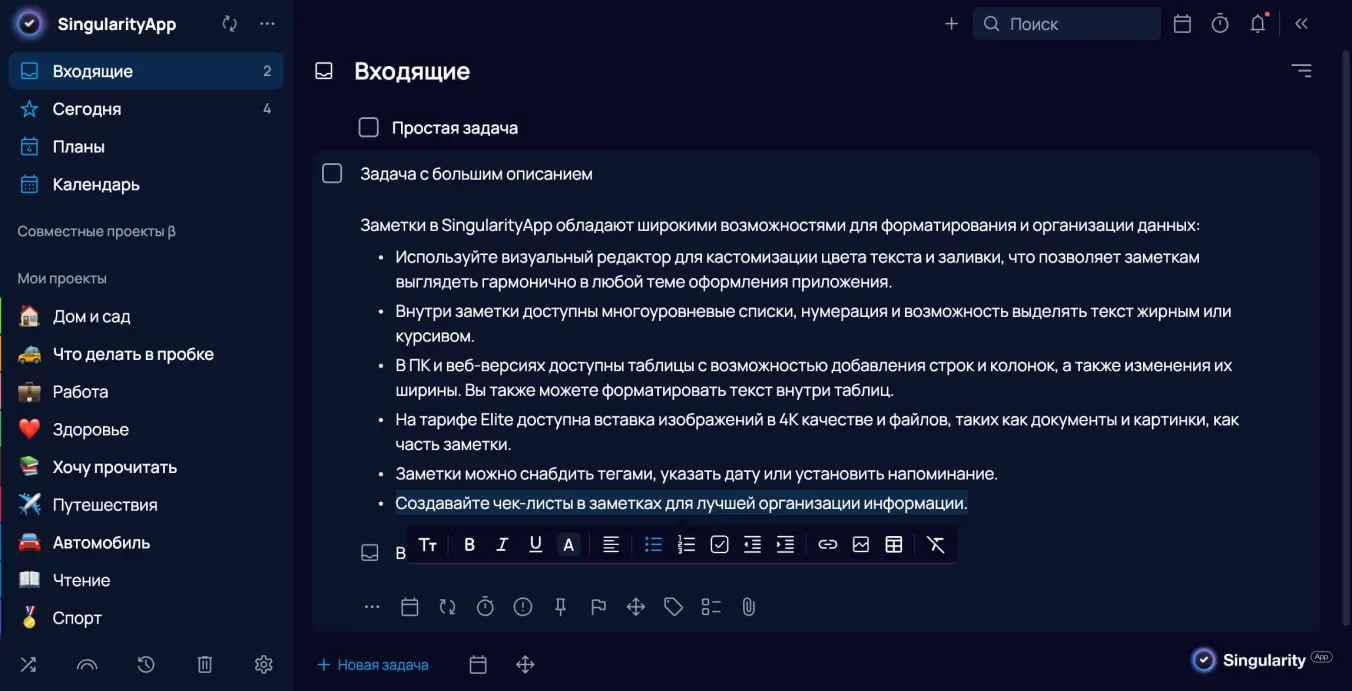Open the "Сегодня" section in the sidebar
The image size is (1352, 691).
click(x=87, y=109)
